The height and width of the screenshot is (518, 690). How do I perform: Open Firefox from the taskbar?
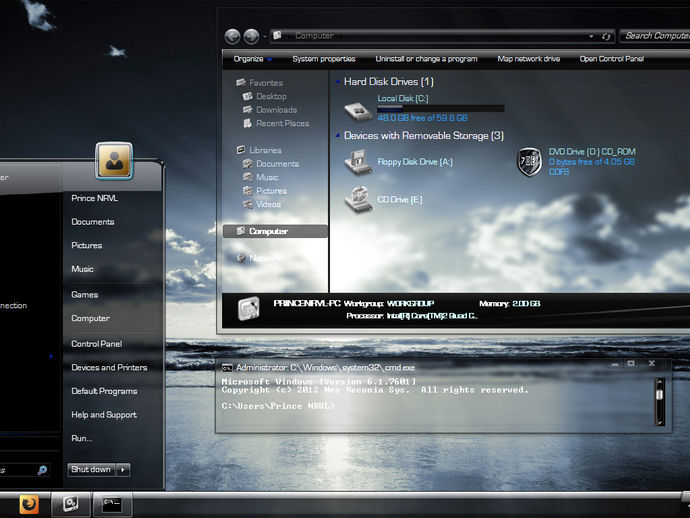29,504
